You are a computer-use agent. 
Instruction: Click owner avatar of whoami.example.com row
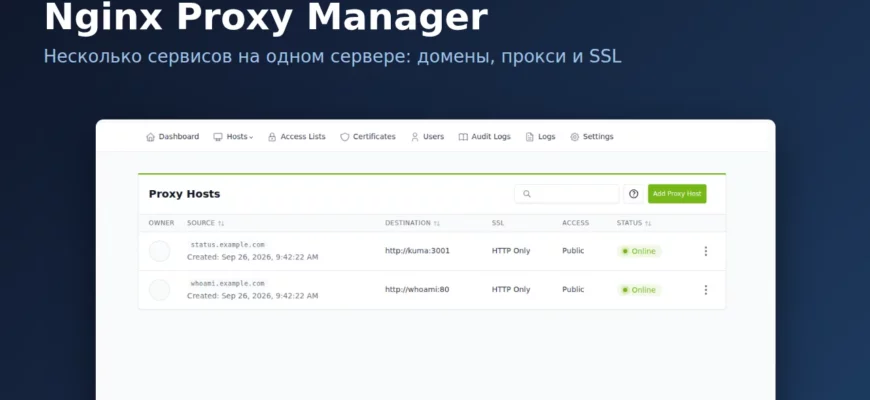159,290
